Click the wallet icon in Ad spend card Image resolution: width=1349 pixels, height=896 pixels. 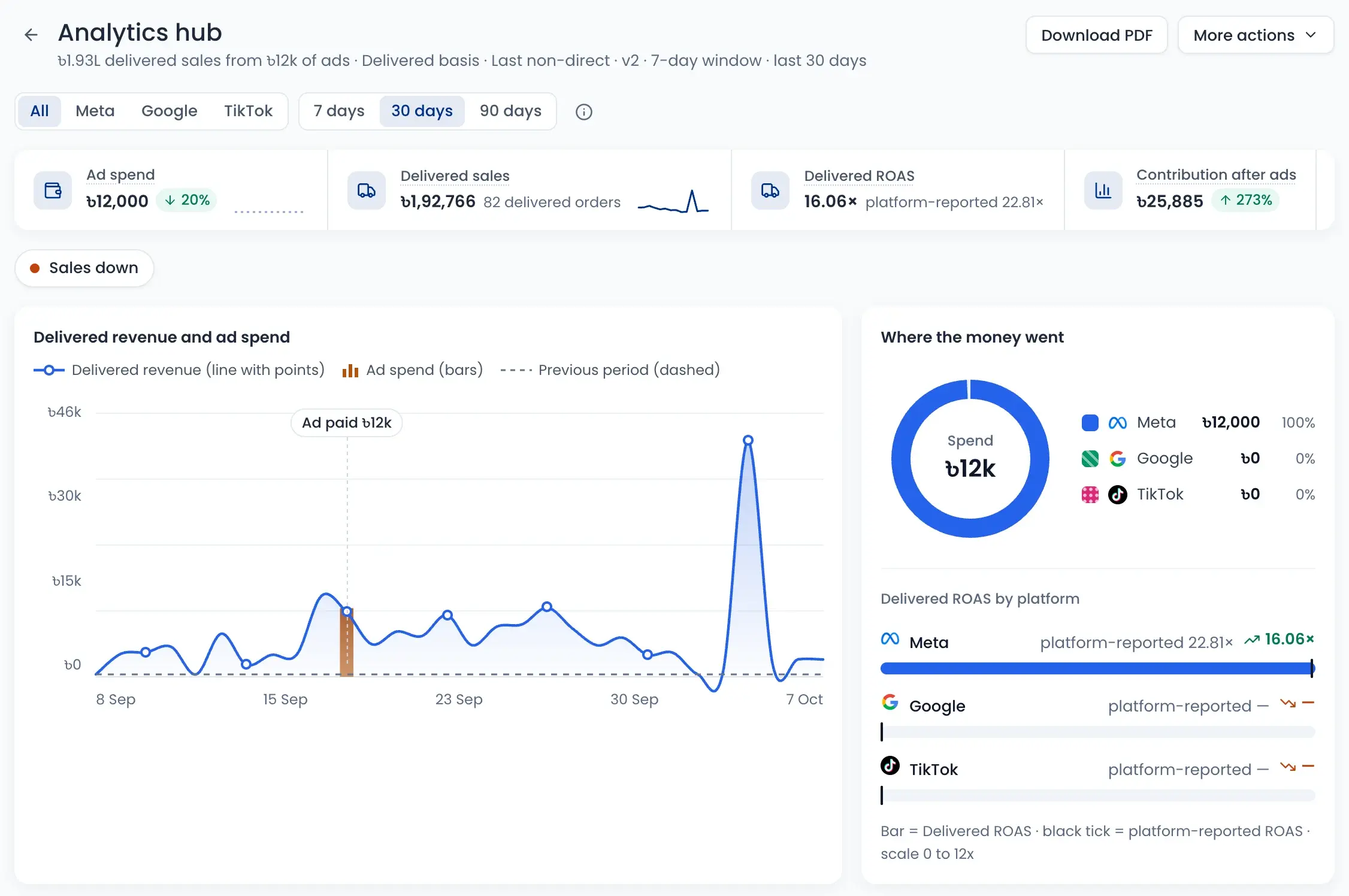[x=53, y=190]
